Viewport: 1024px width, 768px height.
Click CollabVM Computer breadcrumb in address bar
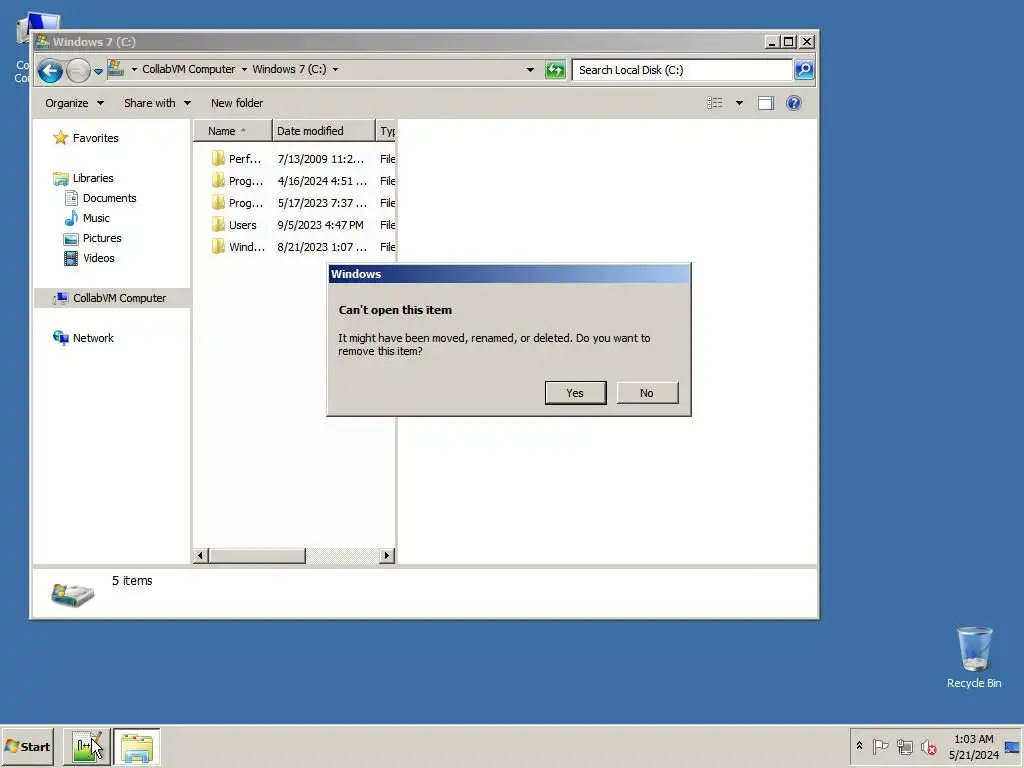(x=188, y=69)
